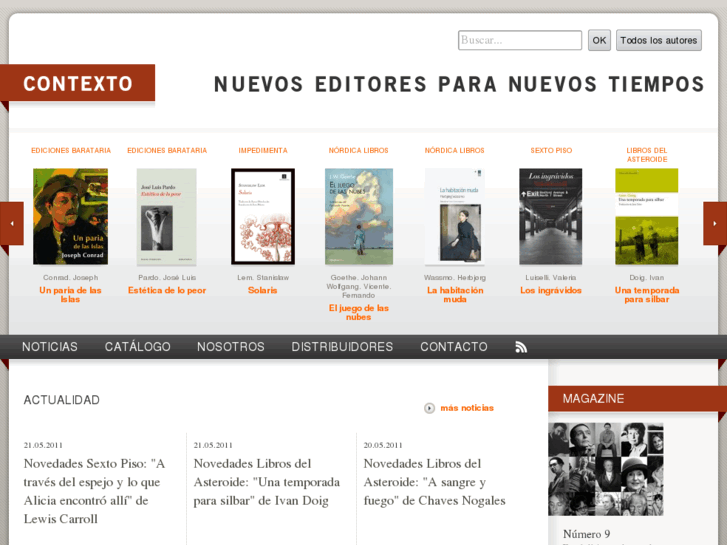This screenshot has width=727, height=545.
Task: Click the Una temporada para silbar title link
Action: pyautogui.click(x=647, y=295)
